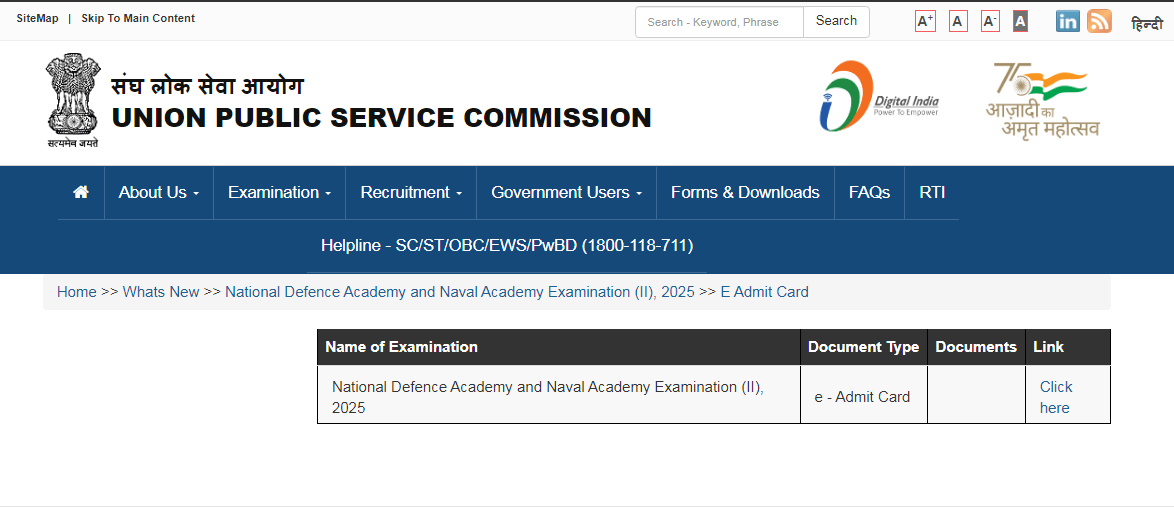The width and height of the screenshot is (1174, 507).
Task: Expand the Examination dropdown menu
Action: [279, 192]
